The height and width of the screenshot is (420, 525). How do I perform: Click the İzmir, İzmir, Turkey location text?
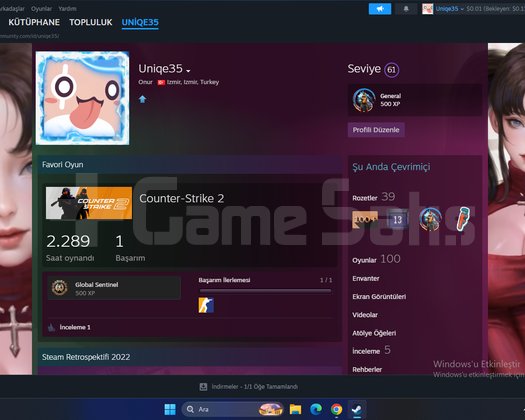point(193,82)
